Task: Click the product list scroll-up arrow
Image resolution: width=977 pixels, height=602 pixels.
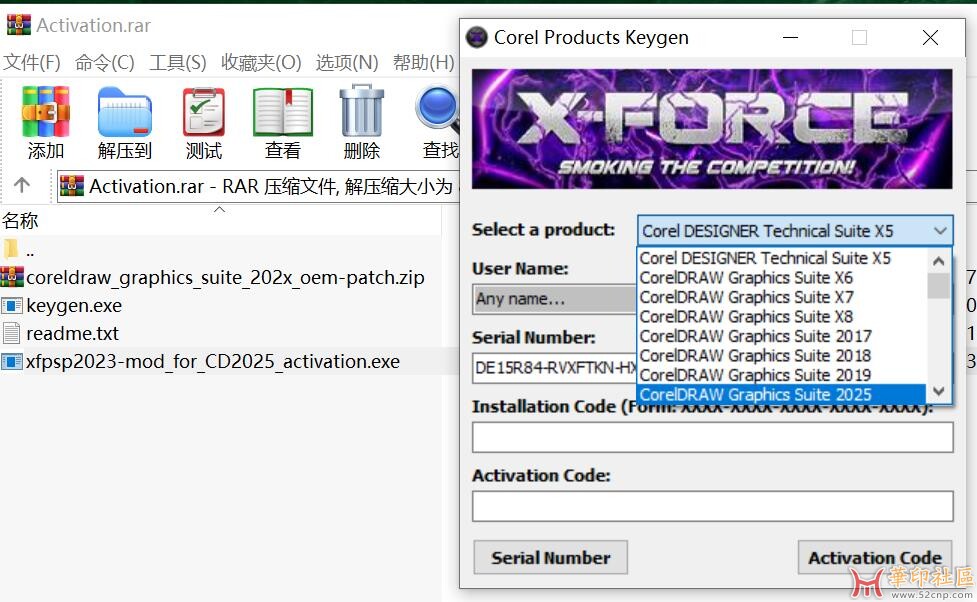Action: 939,261
